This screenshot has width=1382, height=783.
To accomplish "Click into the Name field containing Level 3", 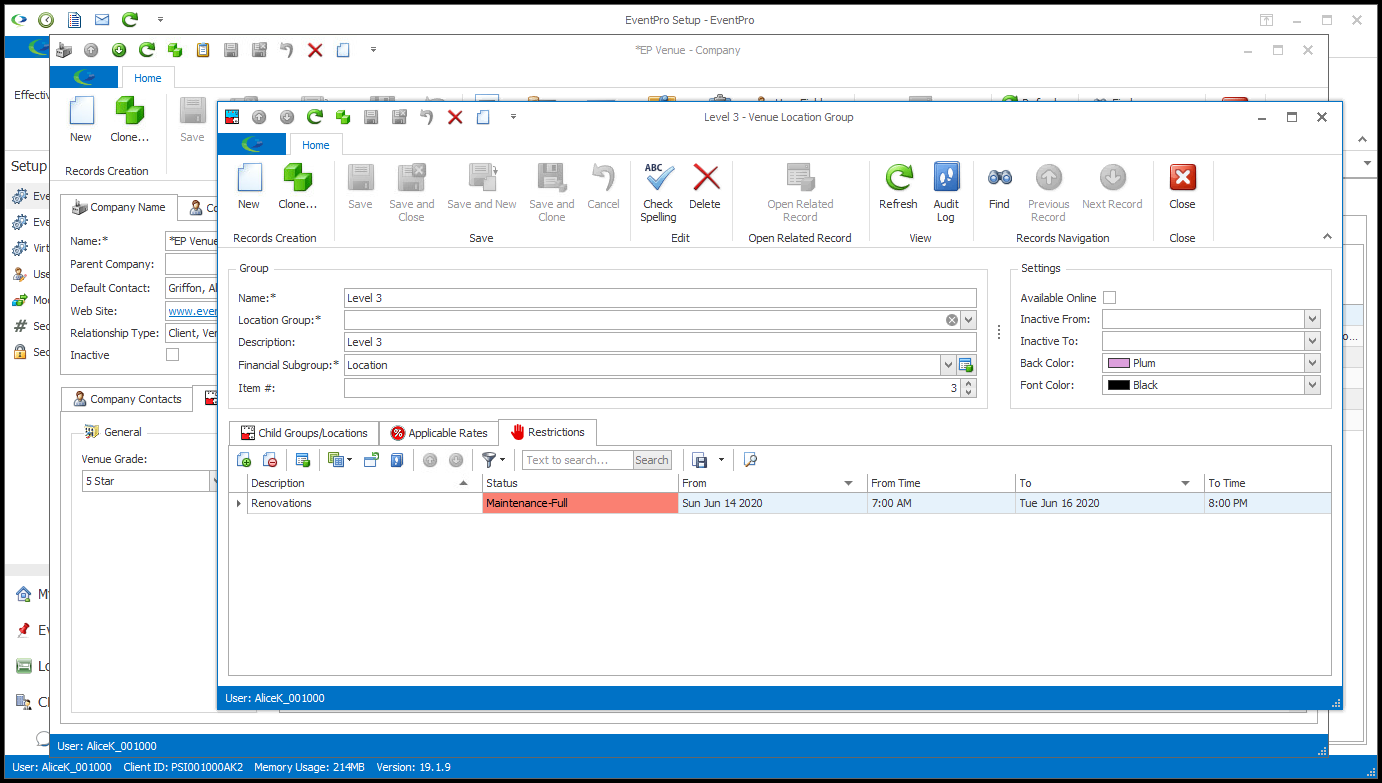I will 660,298.
